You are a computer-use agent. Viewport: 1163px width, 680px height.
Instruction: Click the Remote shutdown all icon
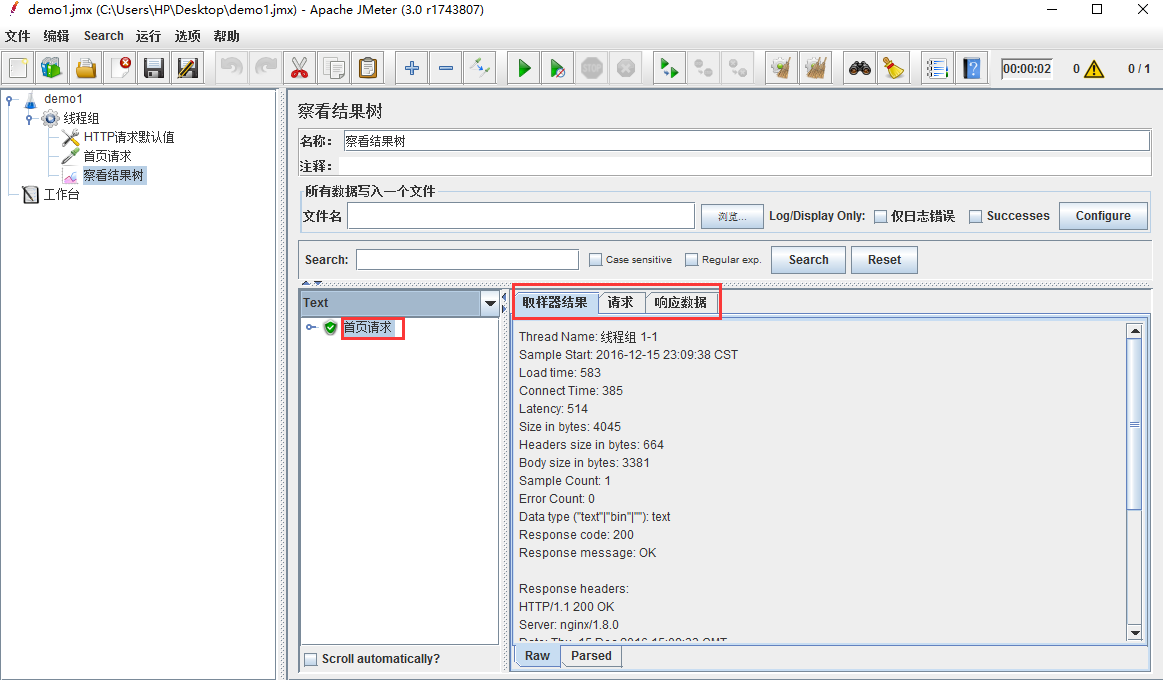coord(737,68)
